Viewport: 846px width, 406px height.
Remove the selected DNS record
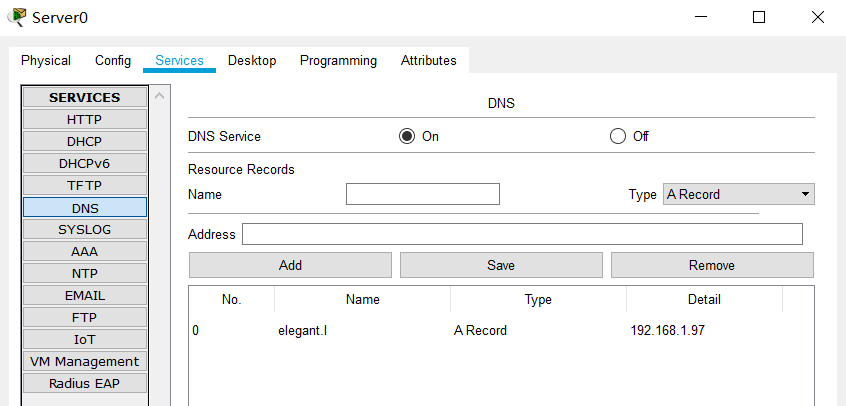(712, 265)
